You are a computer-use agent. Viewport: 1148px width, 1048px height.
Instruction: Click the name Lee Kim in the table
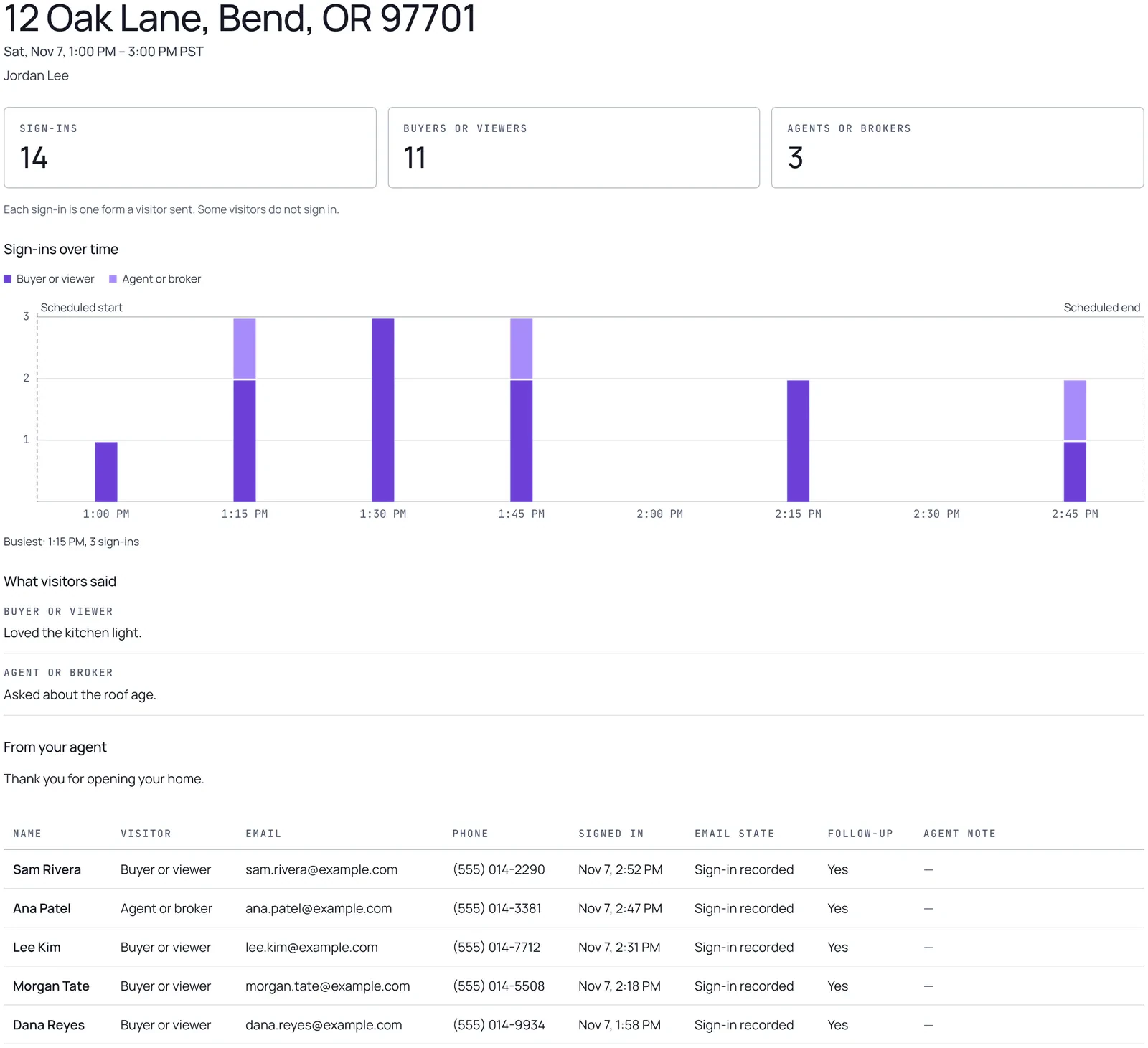(x=37, y=947)
